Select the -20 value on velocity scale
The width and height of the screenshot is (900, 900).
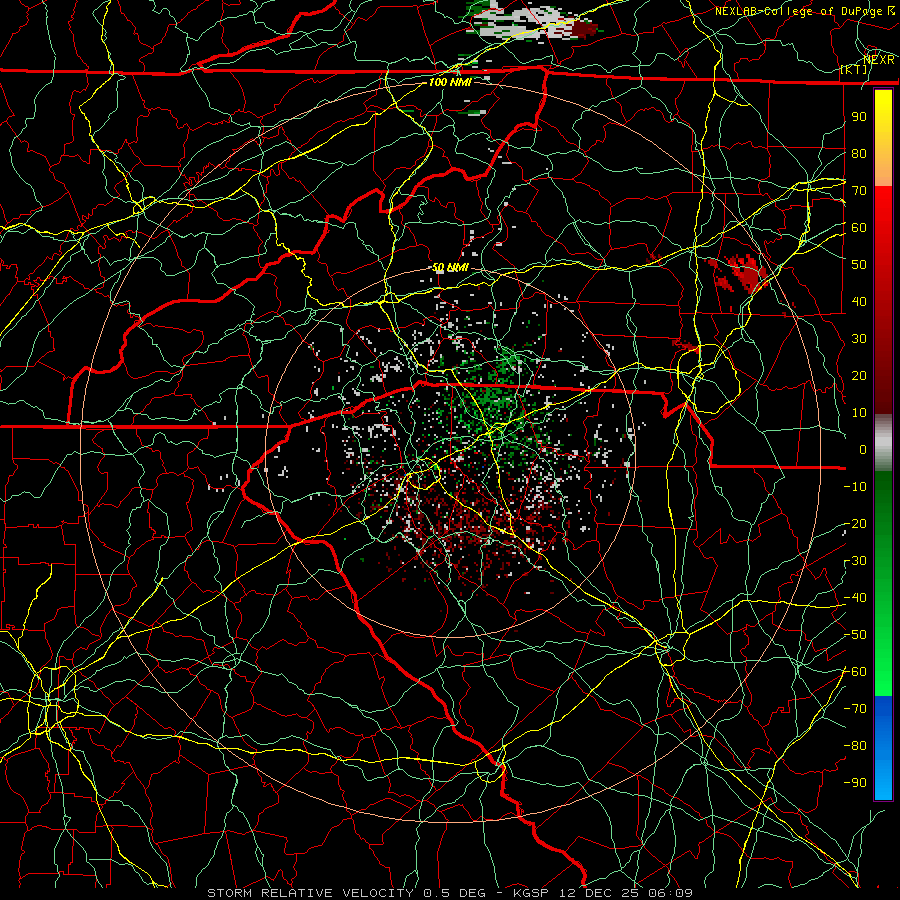point(855,523)
